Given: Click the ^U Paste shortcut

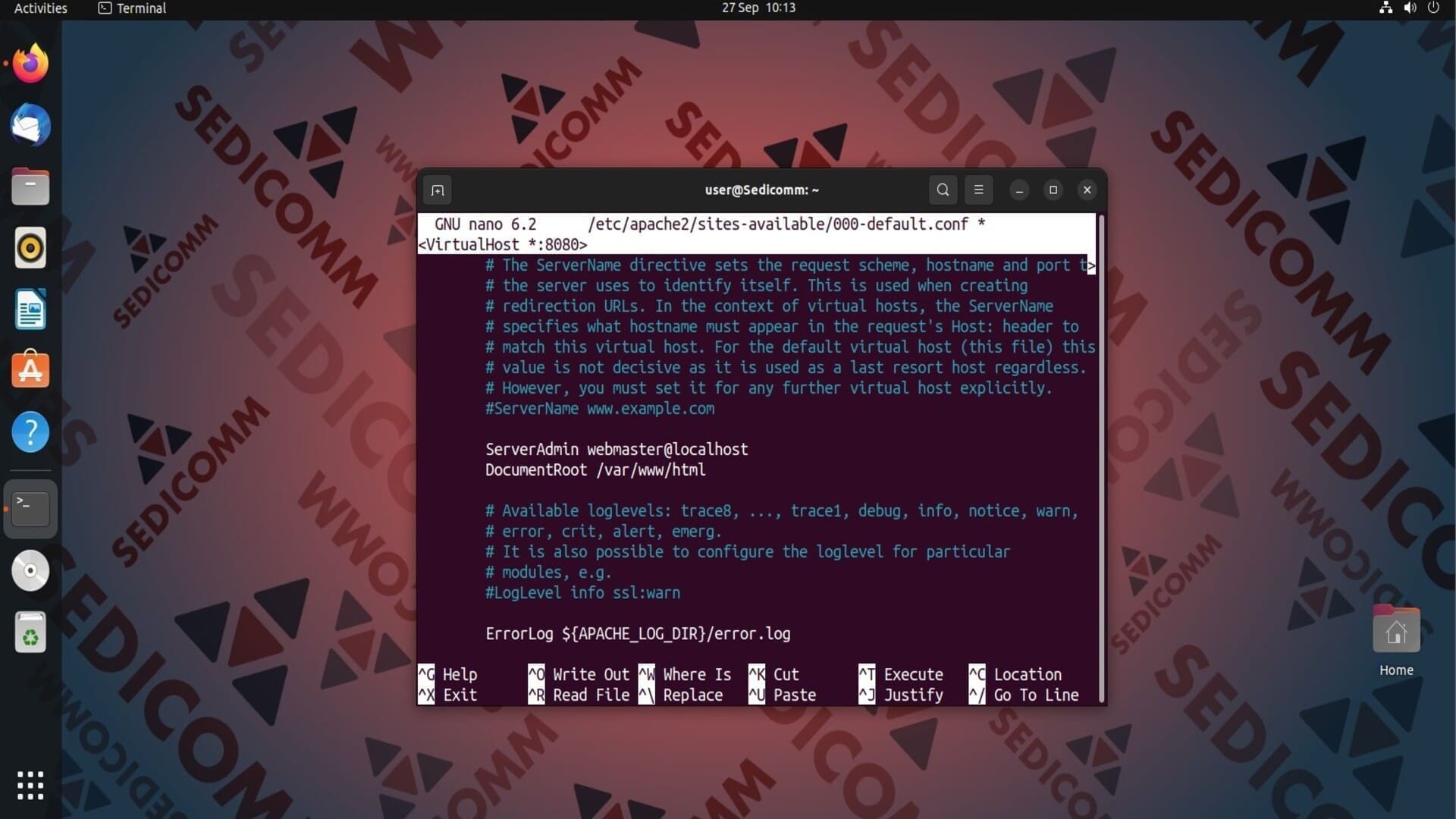Looking at the screenshot, I should (x=783, y=695).
